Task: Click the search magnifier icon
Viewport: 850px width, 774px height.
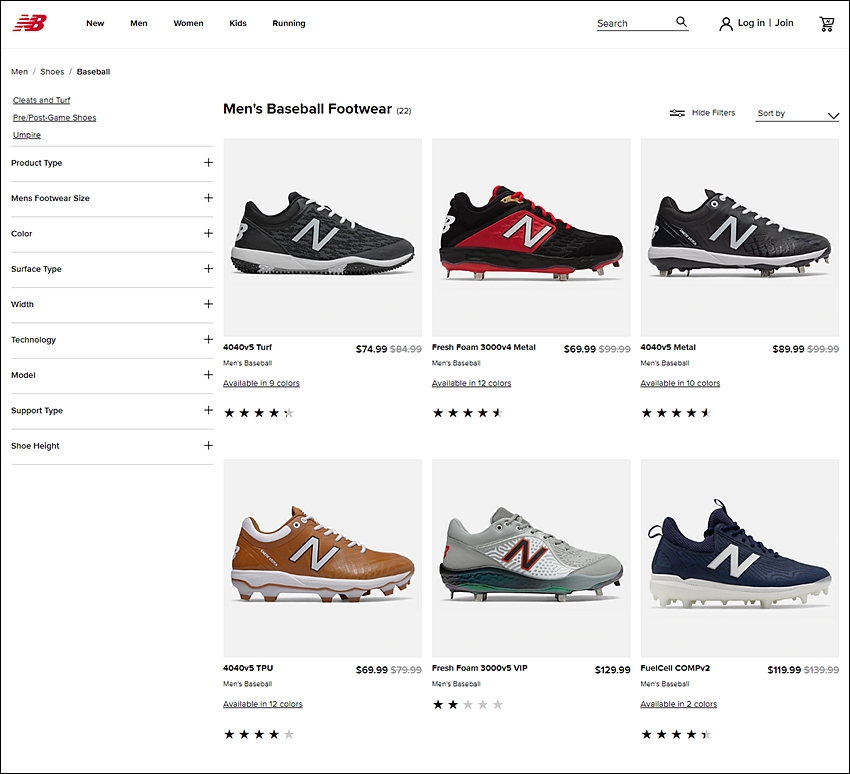Action: pyautogui.click(x=681, y=22)
